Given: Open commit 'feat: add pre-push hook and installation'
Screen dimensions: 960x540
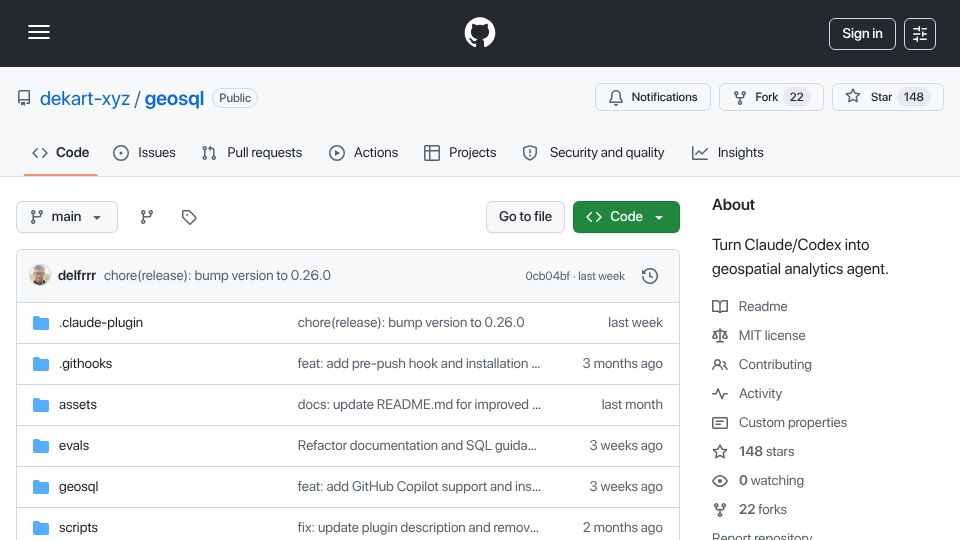Looking at the screenshot, I should (419, 364).
